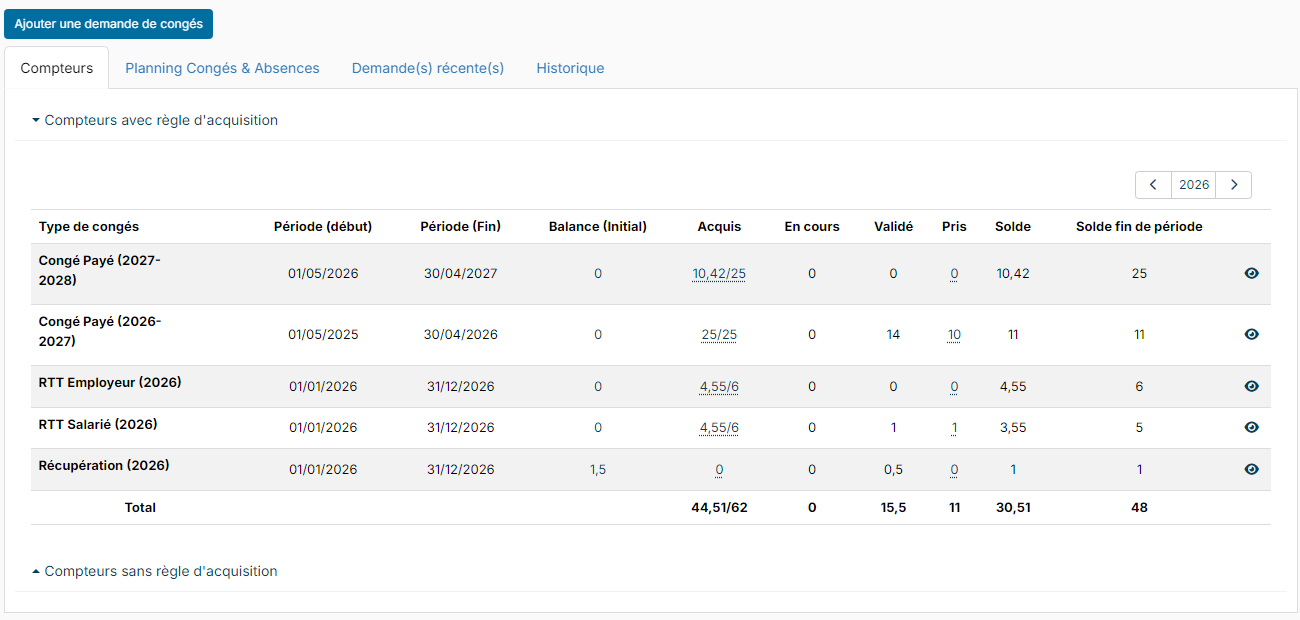The image size is (1300, 620).
Task: Collapse 'Compteurs avec règle d'acquisition' section
Action: pos(155,120)
